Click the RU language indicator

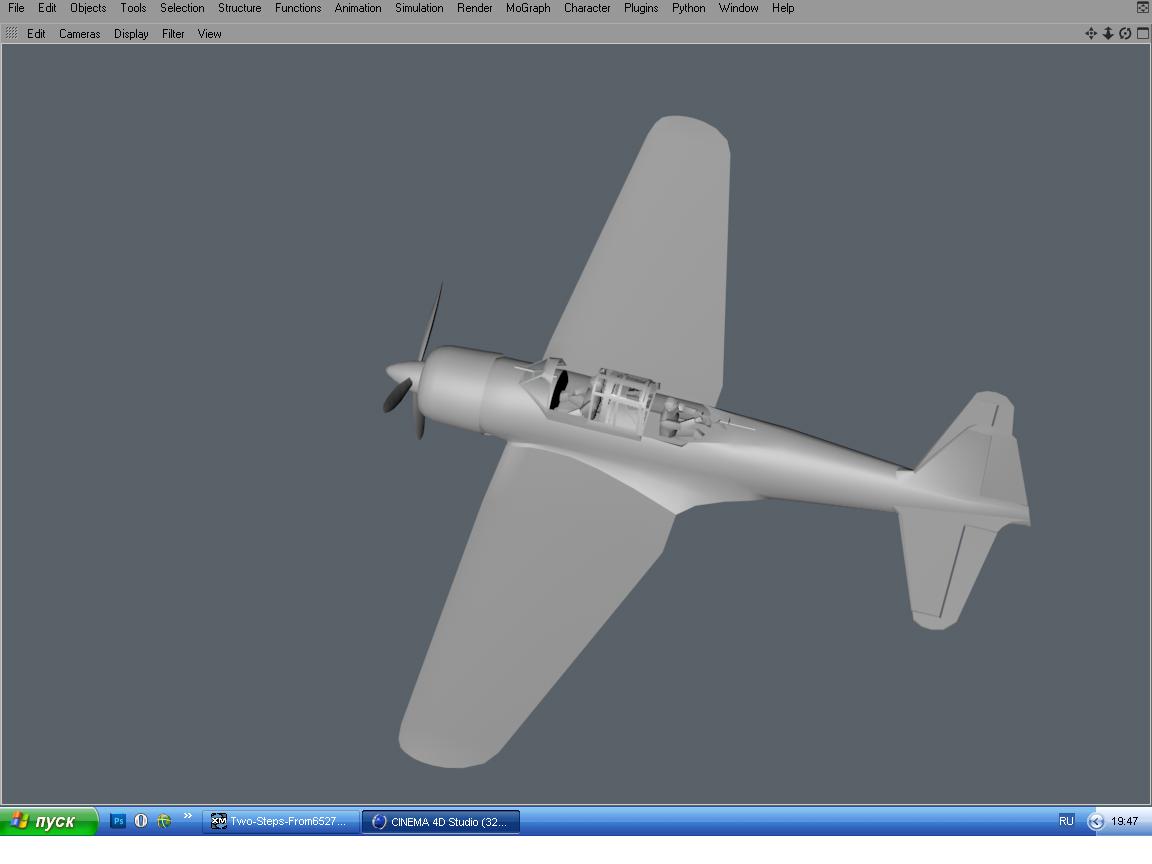pyautogui.click(x=1066, y=821)
